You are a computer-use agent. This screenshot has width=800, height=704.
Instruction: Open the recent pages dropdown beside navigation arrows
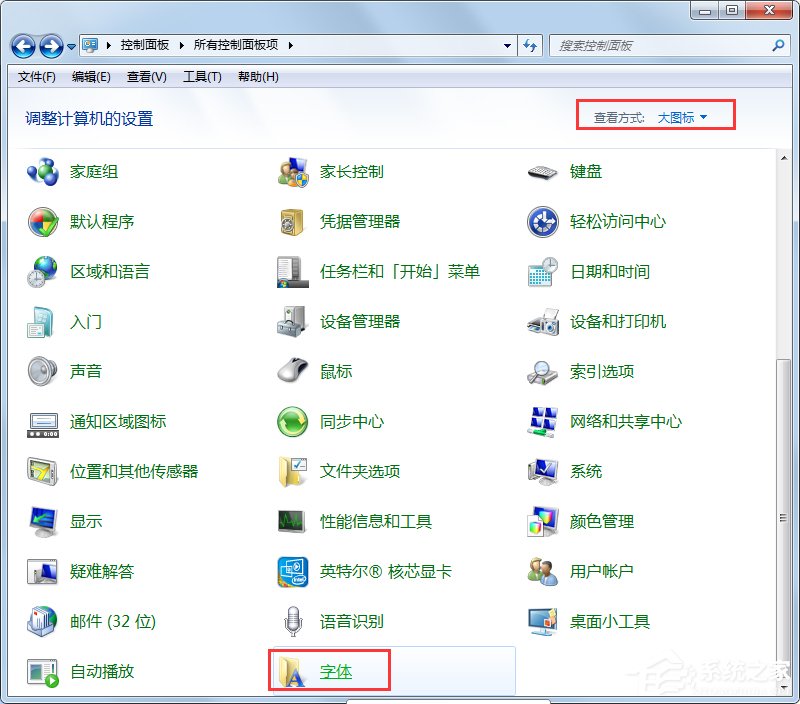tap(70, 45)
